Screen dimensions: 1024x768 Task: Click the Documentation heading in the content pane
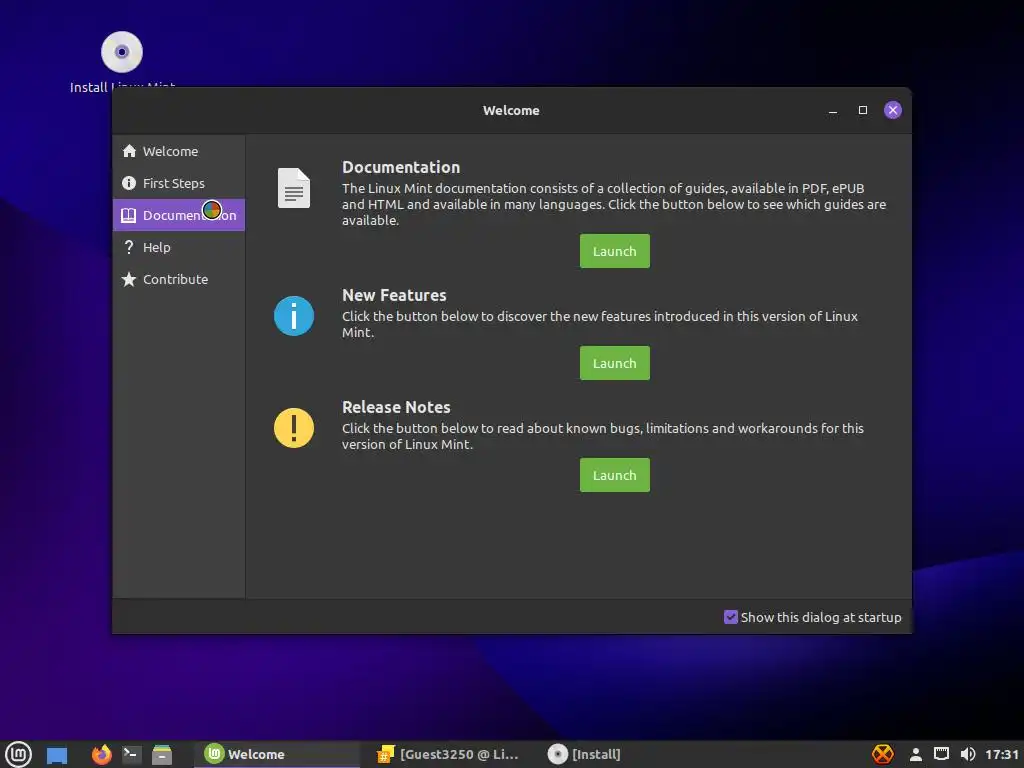click(x=401, y=167)
